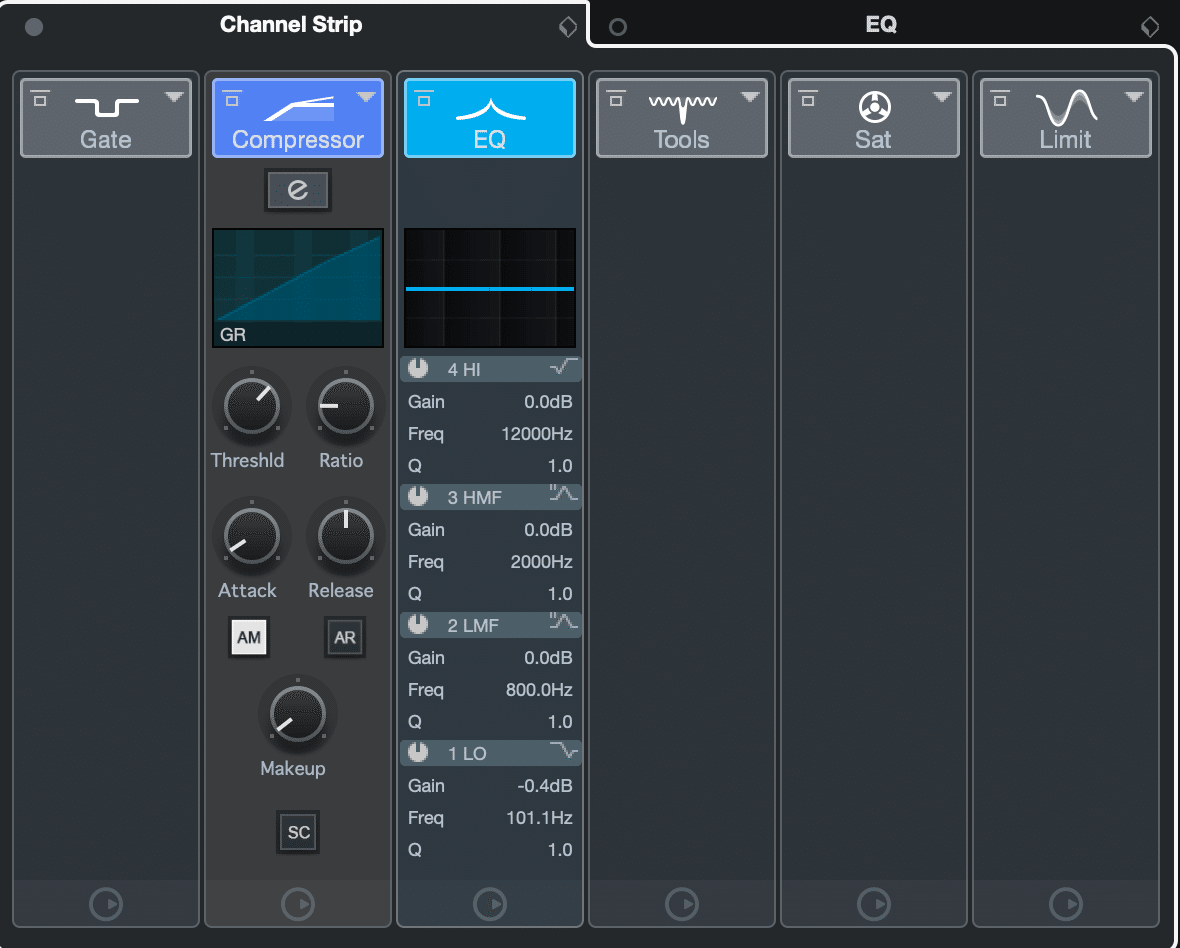1180x948 pixels.
Task: Toggle bypass square on Limit module
Action: [1000, 99]
